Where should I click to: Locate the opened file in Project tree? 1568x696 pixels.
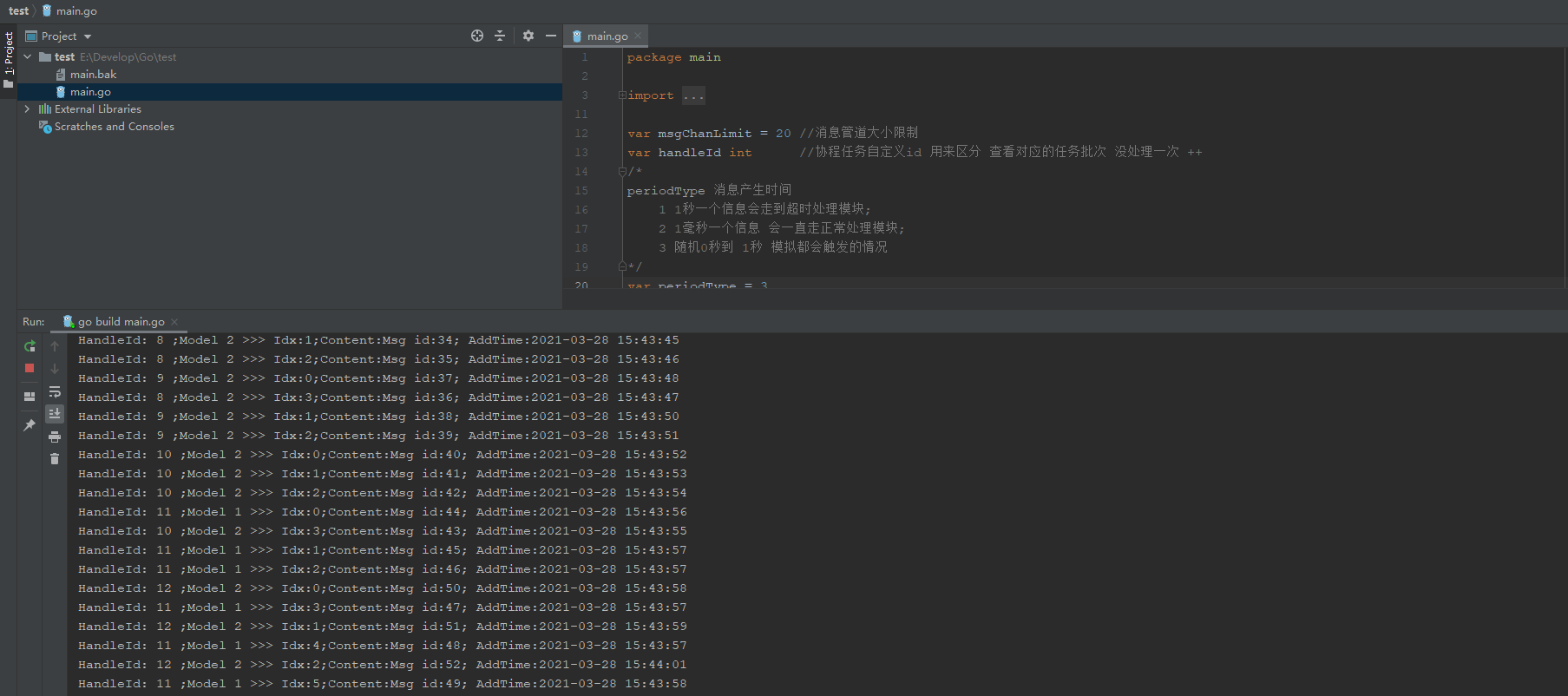477,36
